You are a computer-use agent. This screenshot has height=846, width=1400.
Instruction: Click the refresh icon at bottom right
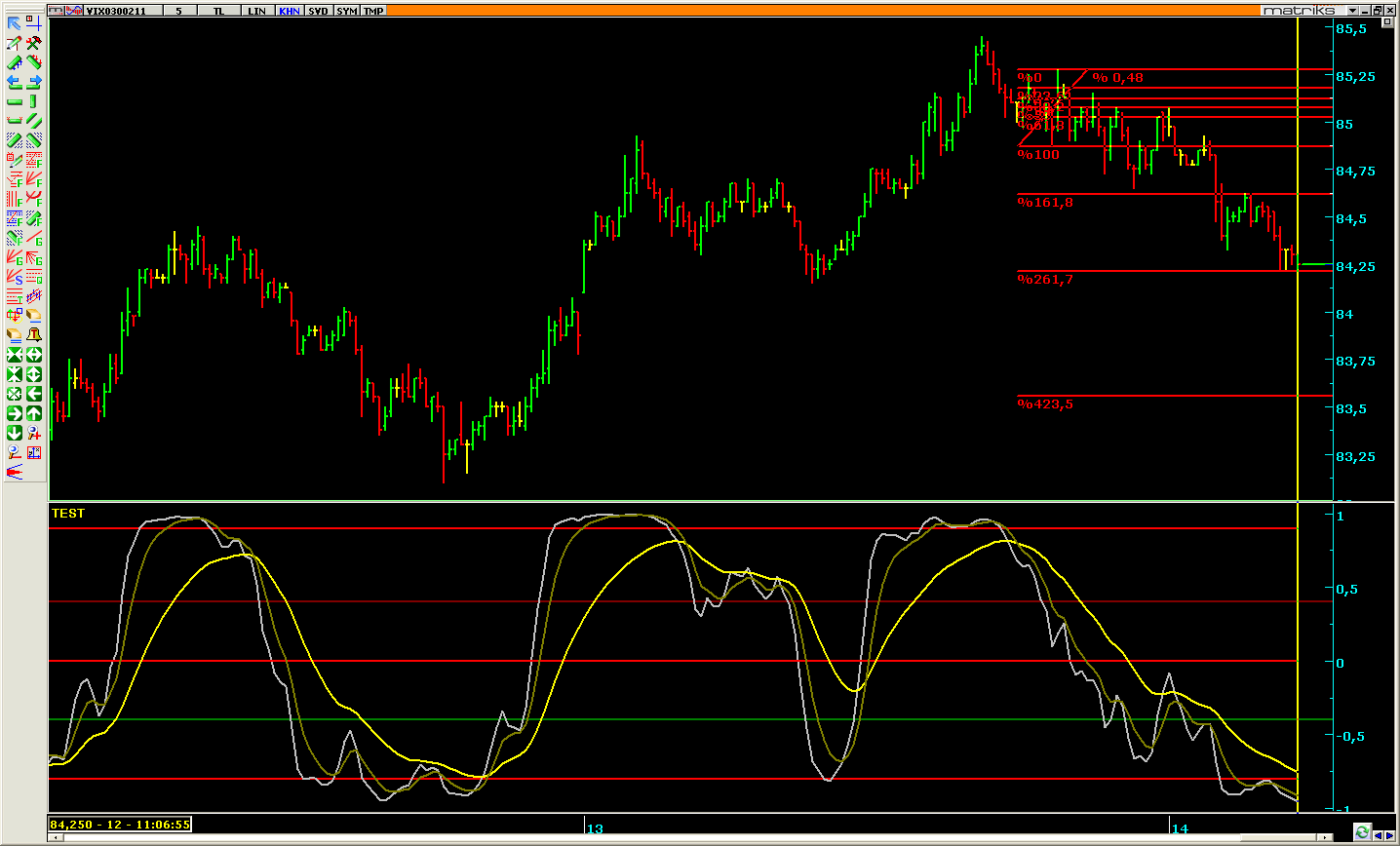point(1362,832)
